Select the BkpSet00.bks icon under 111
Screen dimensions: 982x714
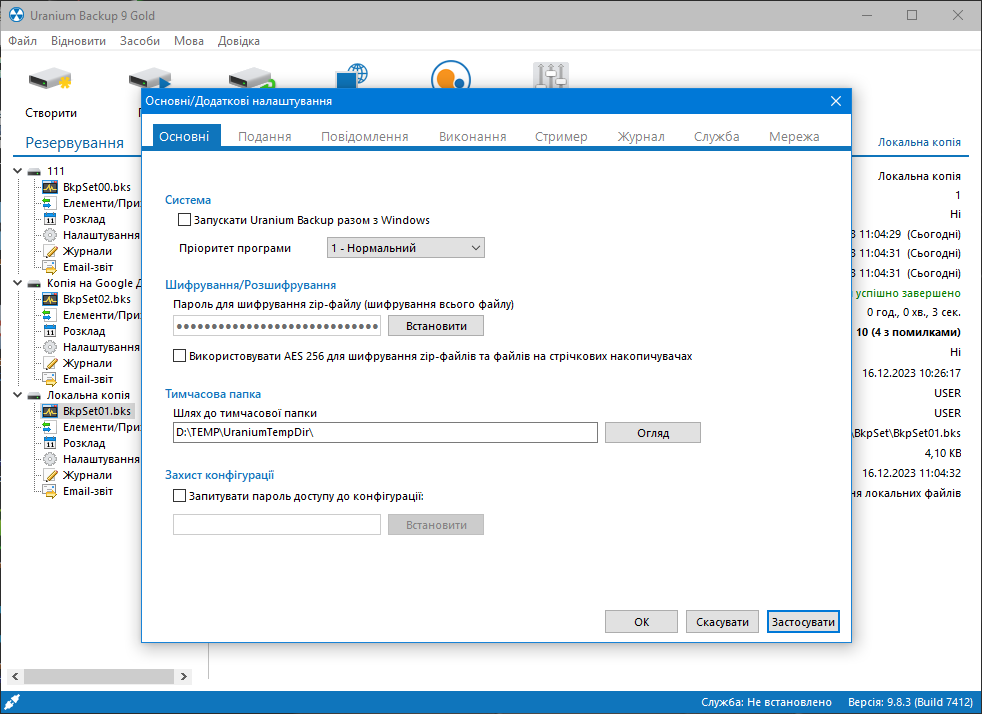pyautogui.click(x=50, y=187)
